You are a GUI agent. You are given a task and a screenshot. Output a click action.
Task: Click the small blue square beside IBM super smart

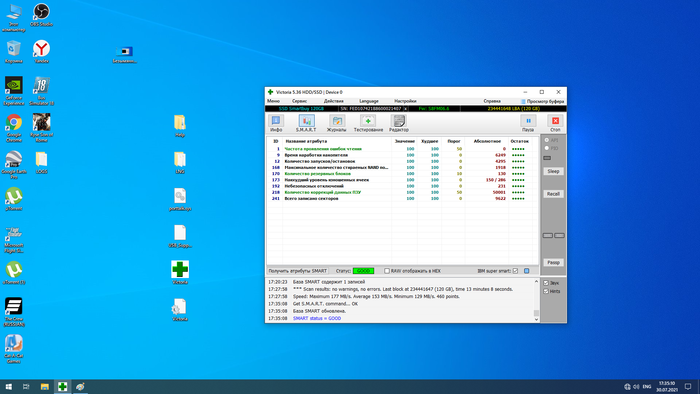point(526,271)
